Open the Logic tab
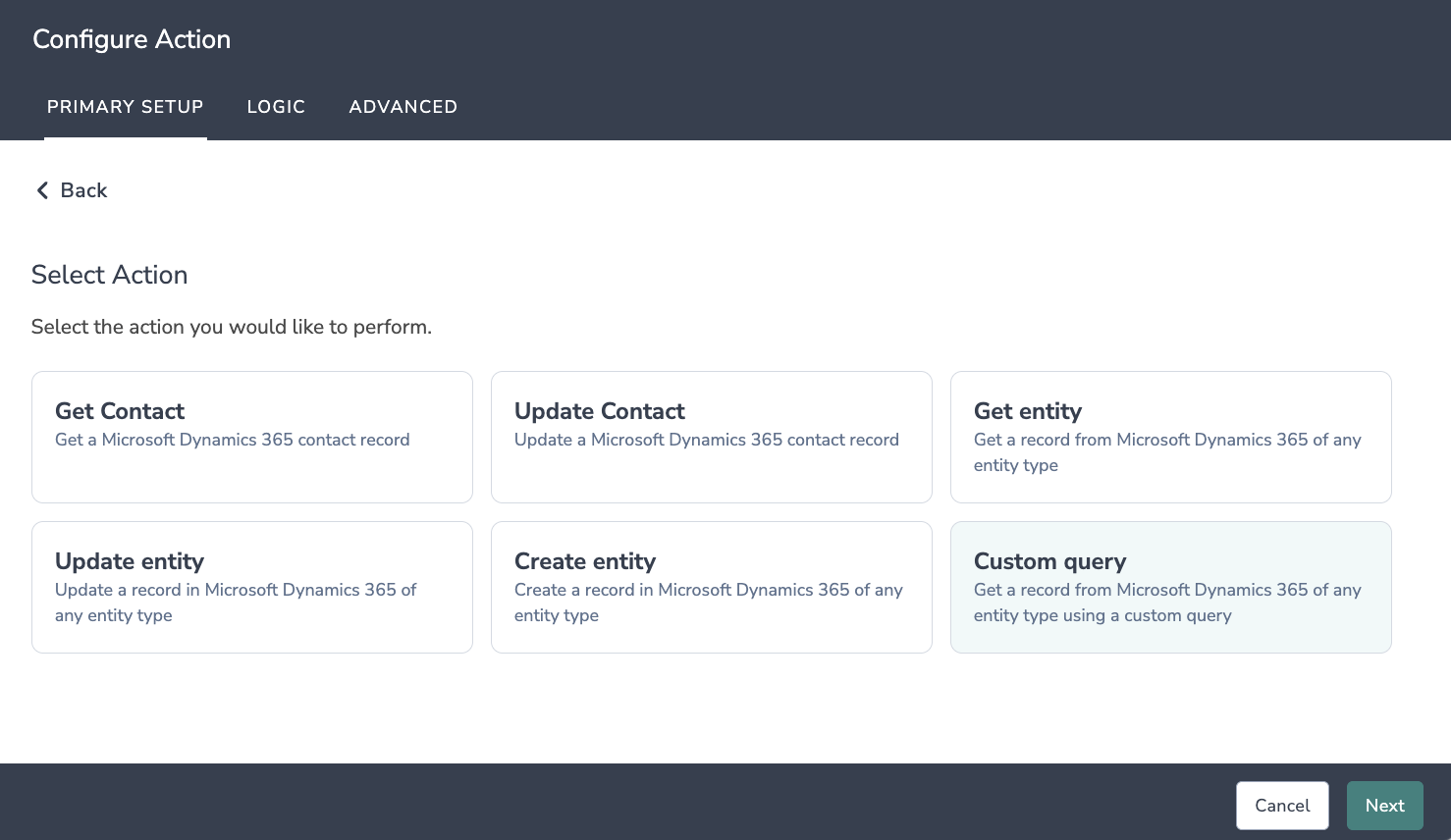Screen dimensions: 1451x840 click(x=276, y=107)
